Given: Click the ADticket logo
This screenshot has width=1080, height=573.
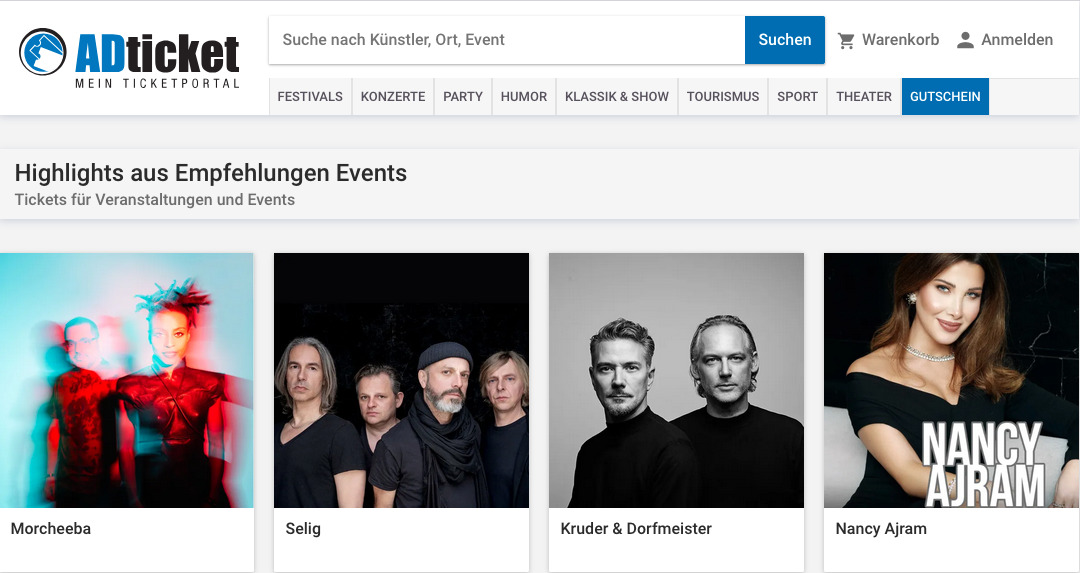Looking at the screenshot, I should tap(130, 57).
